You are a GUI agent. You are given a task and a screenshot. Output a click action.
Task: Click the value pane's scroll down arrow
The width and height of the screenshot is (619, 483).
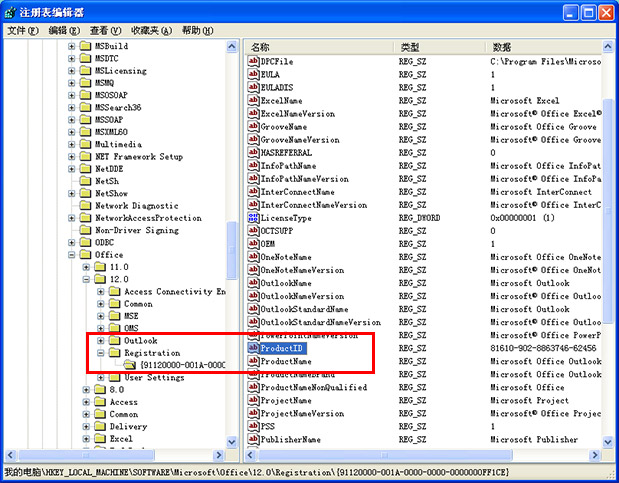(608, 442)
